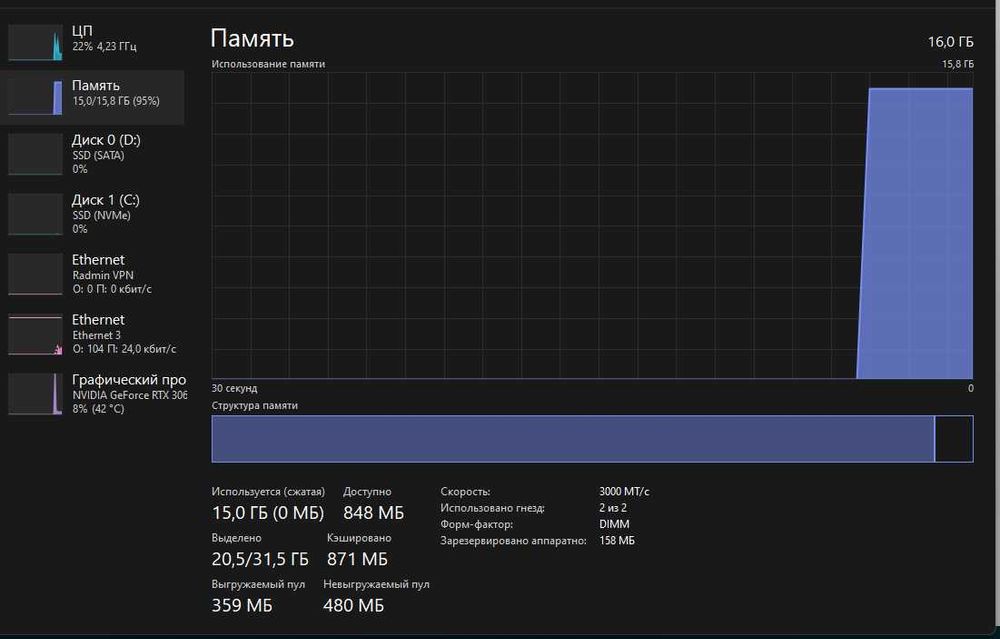
Task: Click the Выделено label
Action: pyautogui.click(x=236, y=538)
